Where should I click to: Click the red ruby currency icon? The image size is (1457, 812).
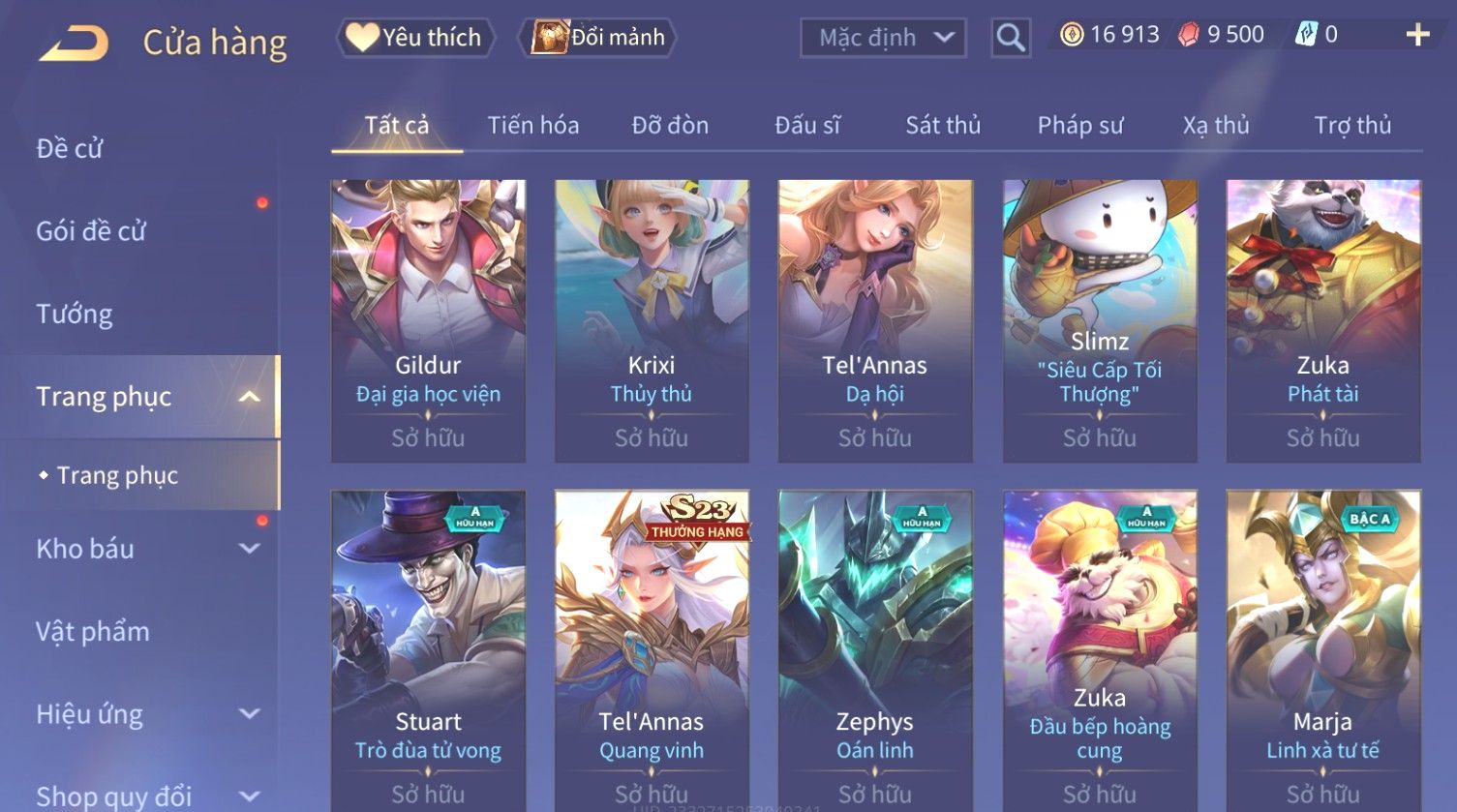coord(1189,35)
